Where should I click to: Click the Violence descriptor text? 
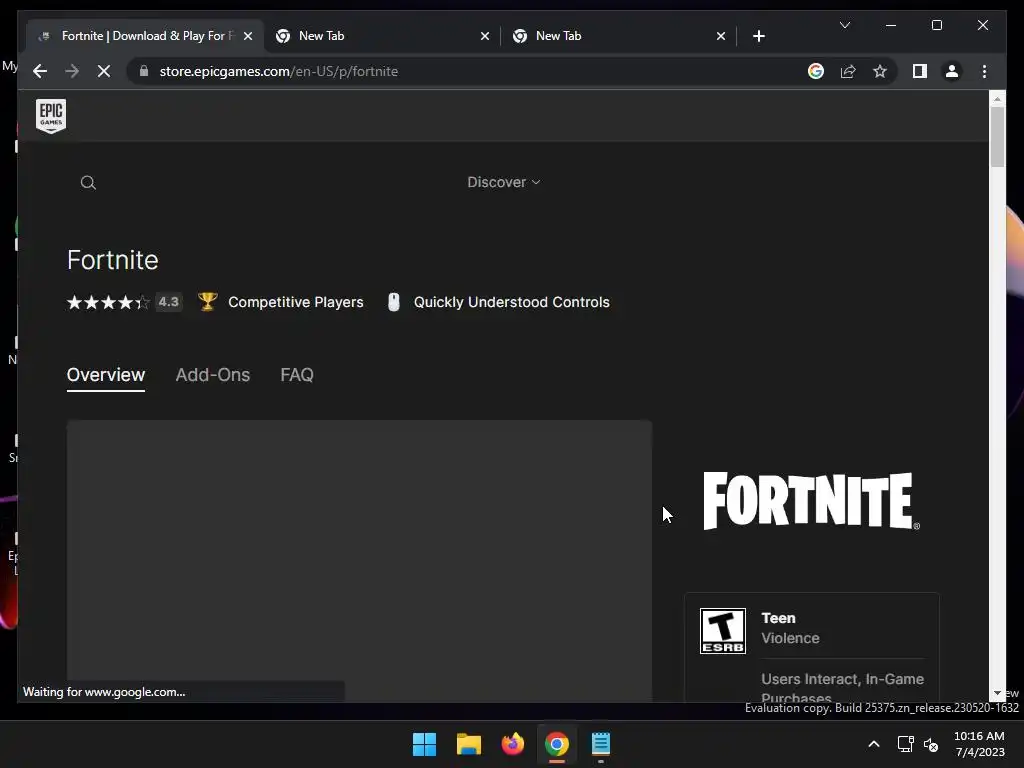(x=790, y=638)
